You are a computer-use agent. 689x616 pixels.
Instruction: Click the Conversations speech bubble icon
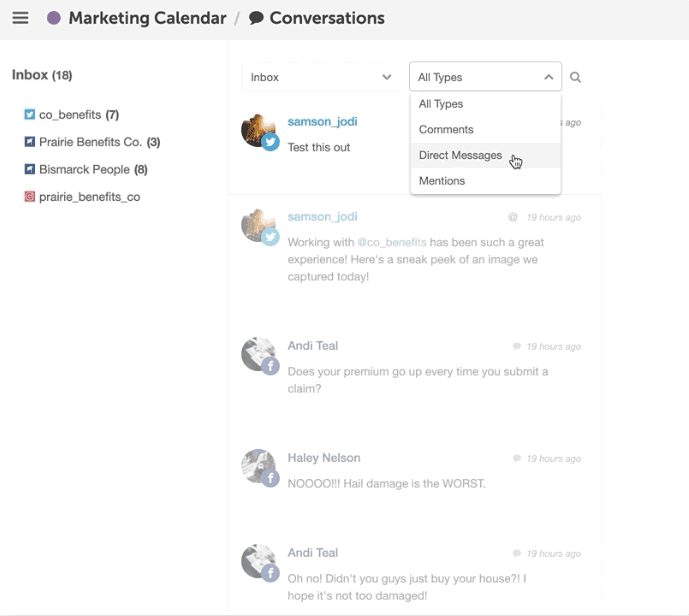click(256, 18)
